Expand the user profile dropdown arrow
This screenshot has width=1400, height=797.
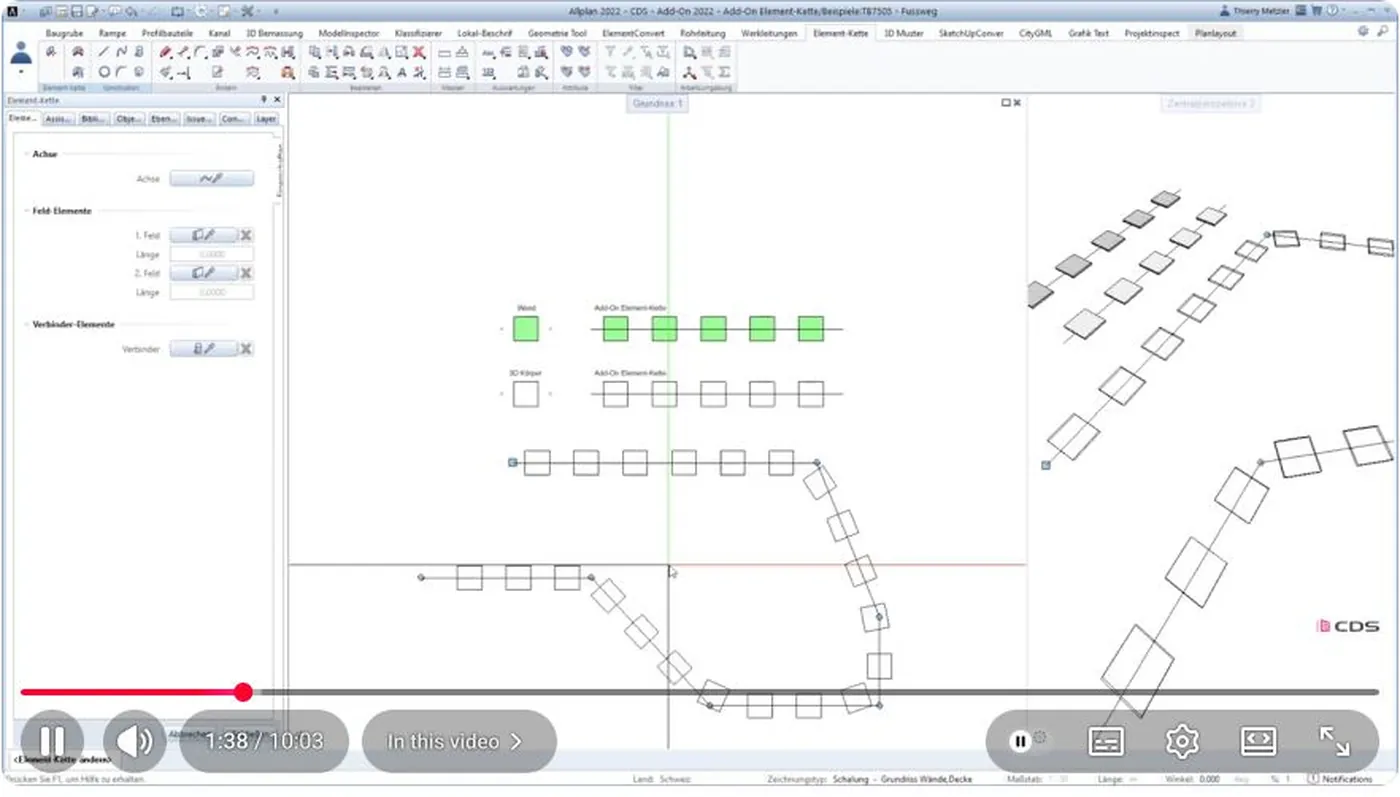(x=21, y=73)
